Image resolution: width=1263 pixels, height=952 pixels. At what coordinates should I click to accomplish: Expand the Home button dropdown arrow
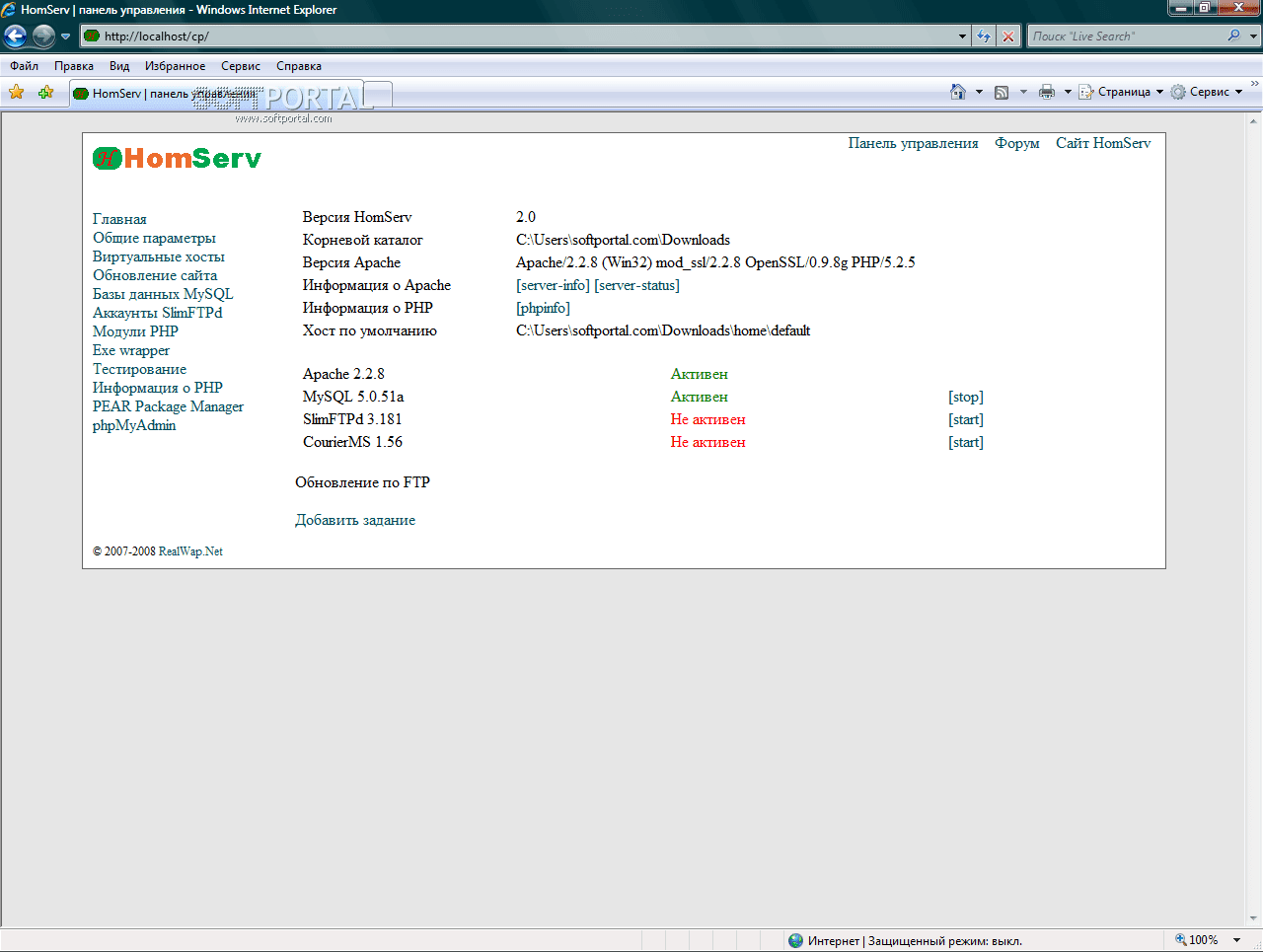click(979, 92)
